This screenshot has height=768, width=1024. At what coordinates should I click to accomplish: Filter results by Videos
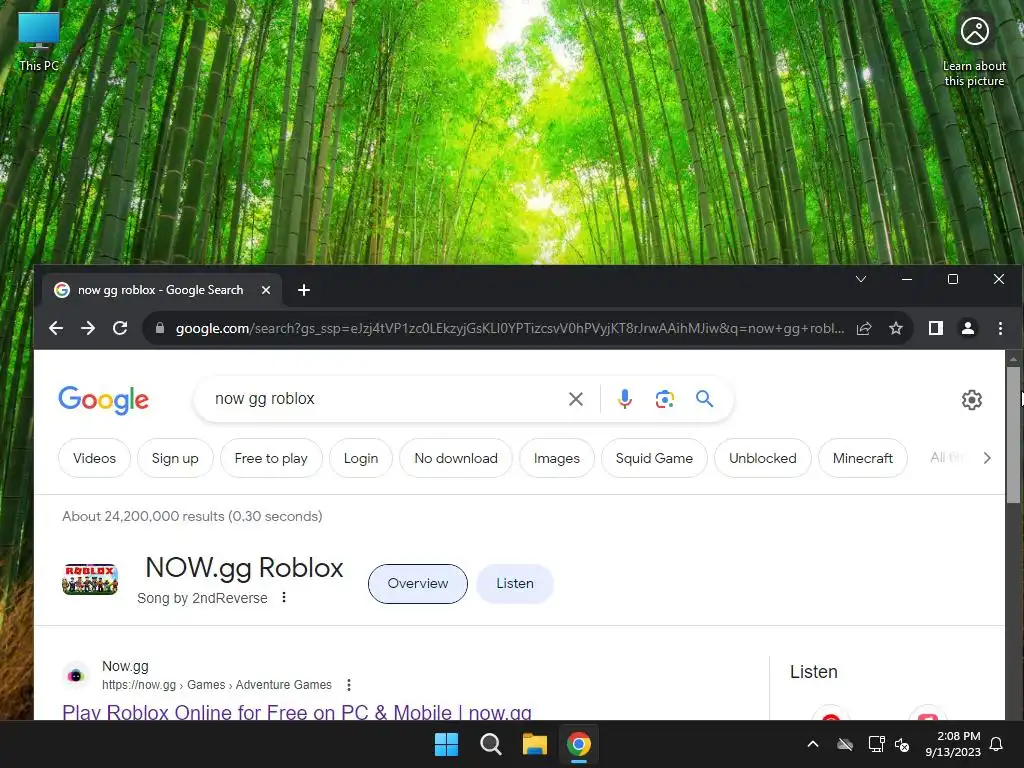point(94,458)
